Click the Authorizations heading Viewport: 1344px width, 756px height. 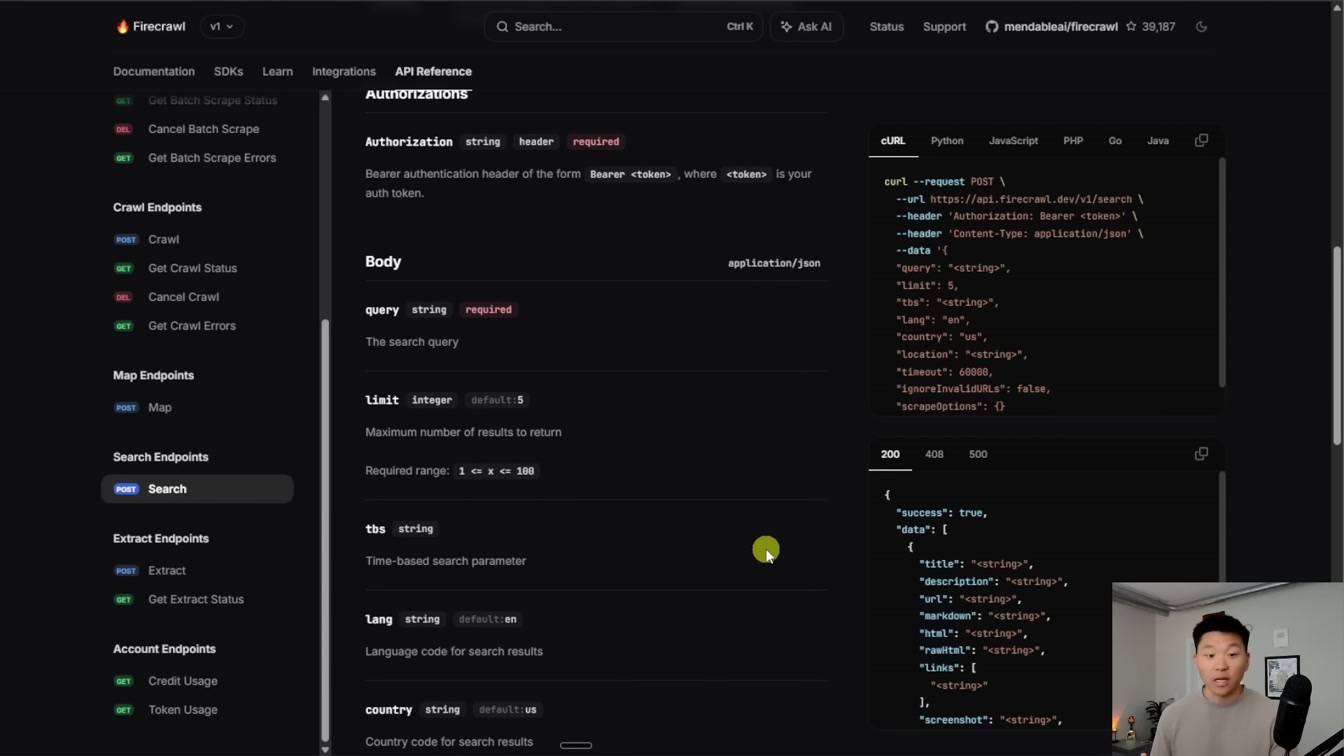[x=417, y=94]
